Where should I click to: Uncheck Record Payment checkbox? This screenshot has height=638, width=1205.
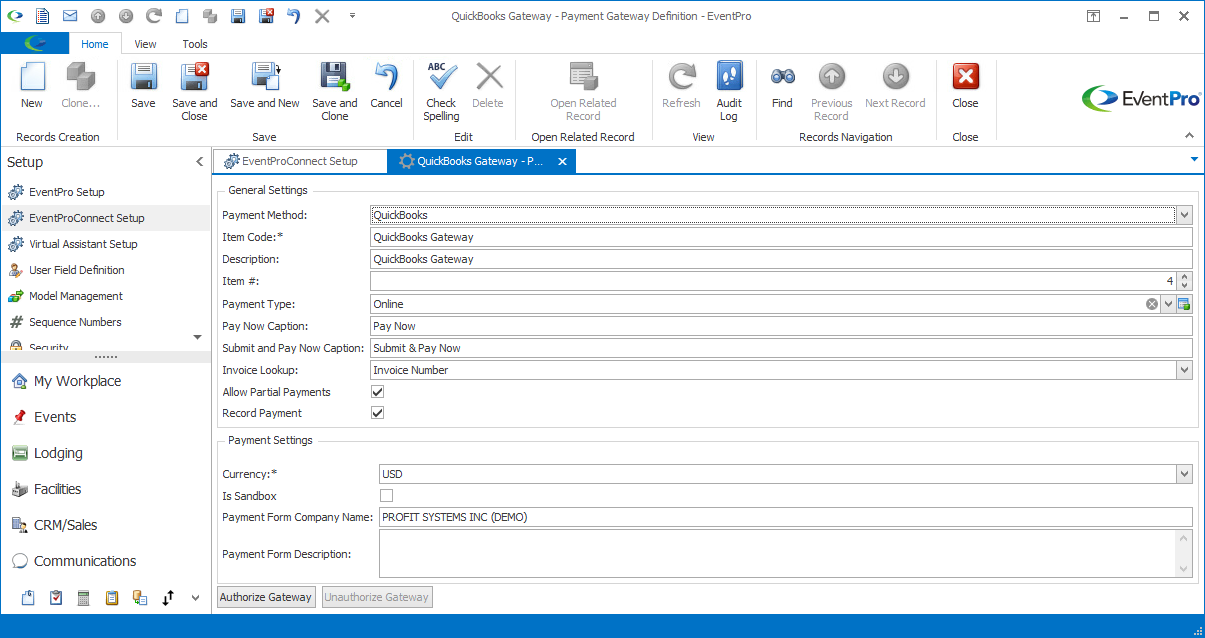pyautogui.click(x=377, y=413)
